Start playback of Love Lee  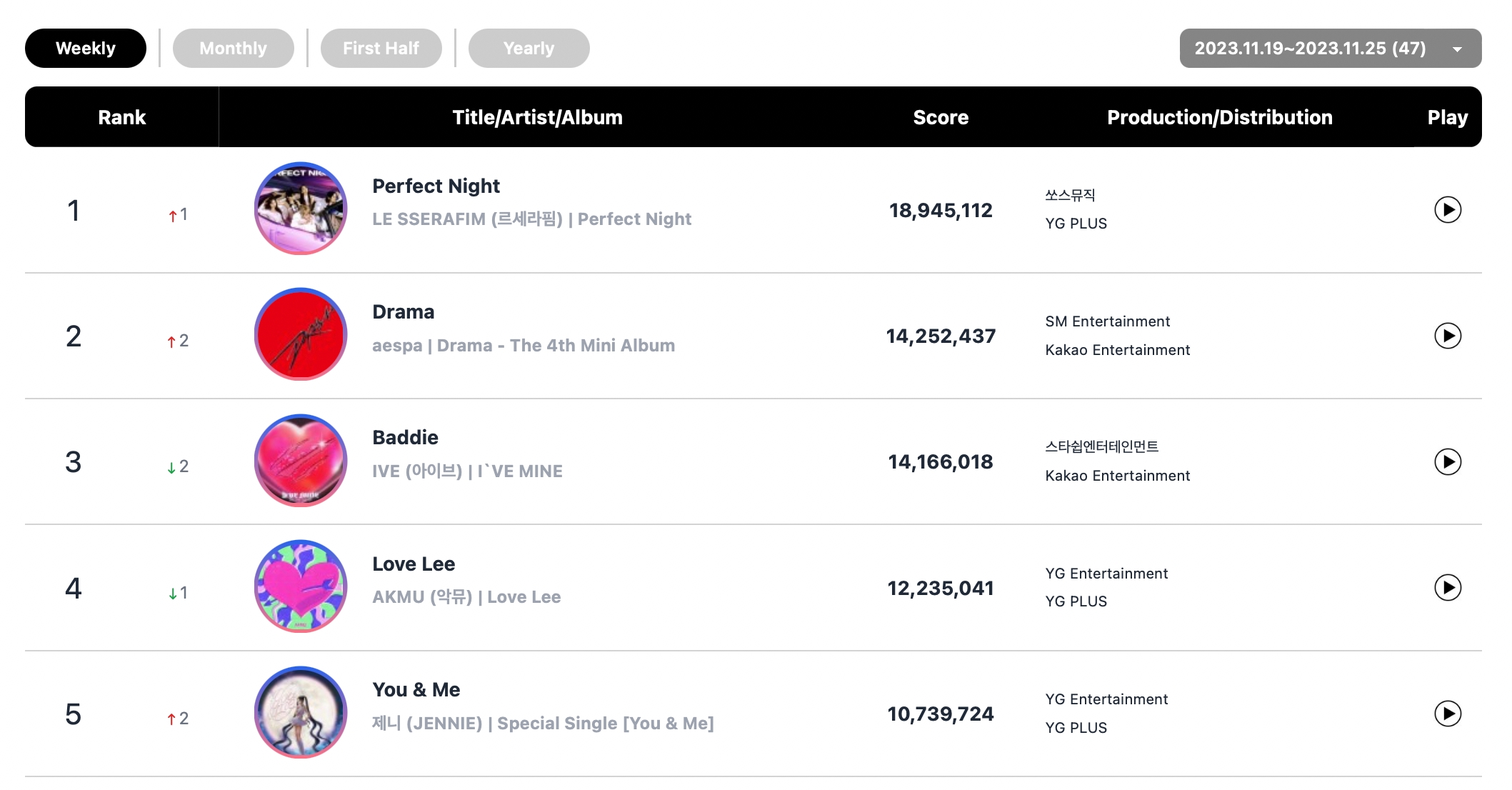pos(1447,588)
